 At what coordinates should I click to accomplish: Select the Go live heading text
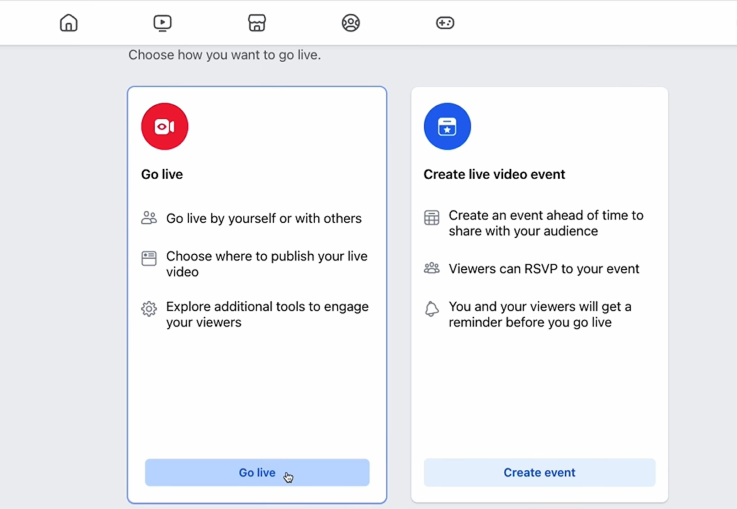[162, 174]
